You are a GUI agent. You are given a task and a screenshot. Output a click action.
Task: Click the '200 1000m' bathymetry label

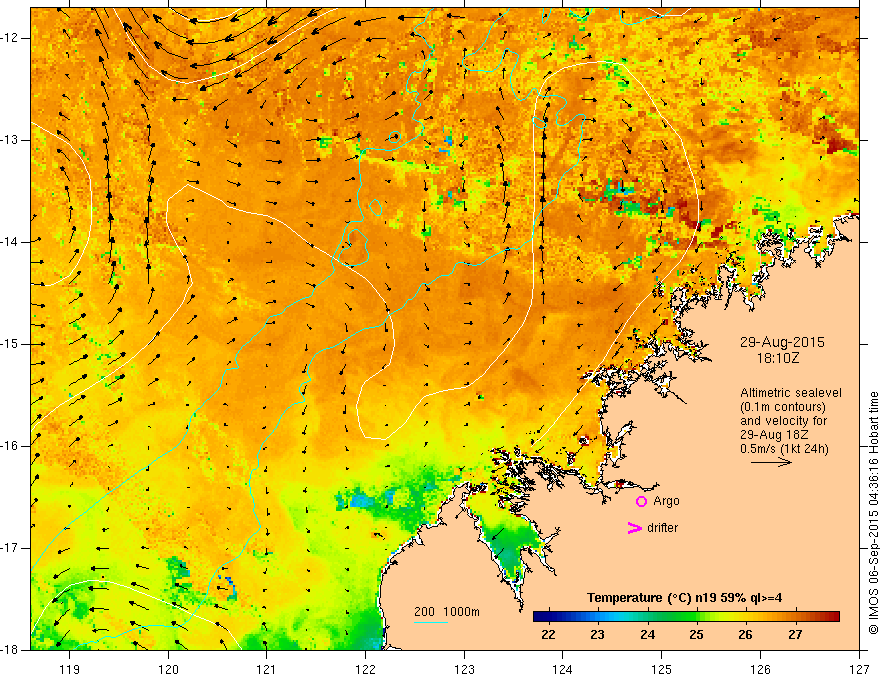coord(447,612)
